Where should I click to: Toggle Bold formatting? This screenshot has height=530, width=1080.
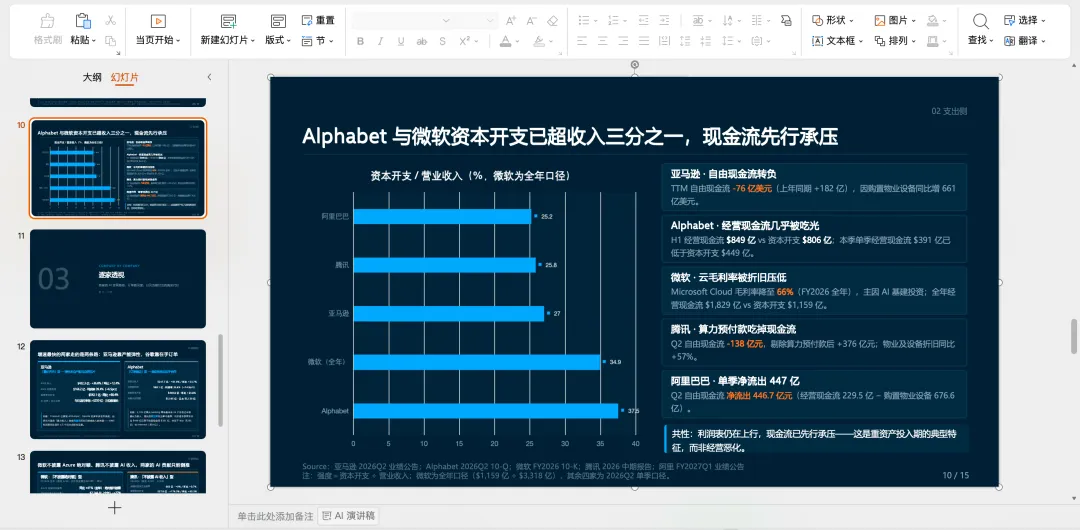[x=360, y=41]
